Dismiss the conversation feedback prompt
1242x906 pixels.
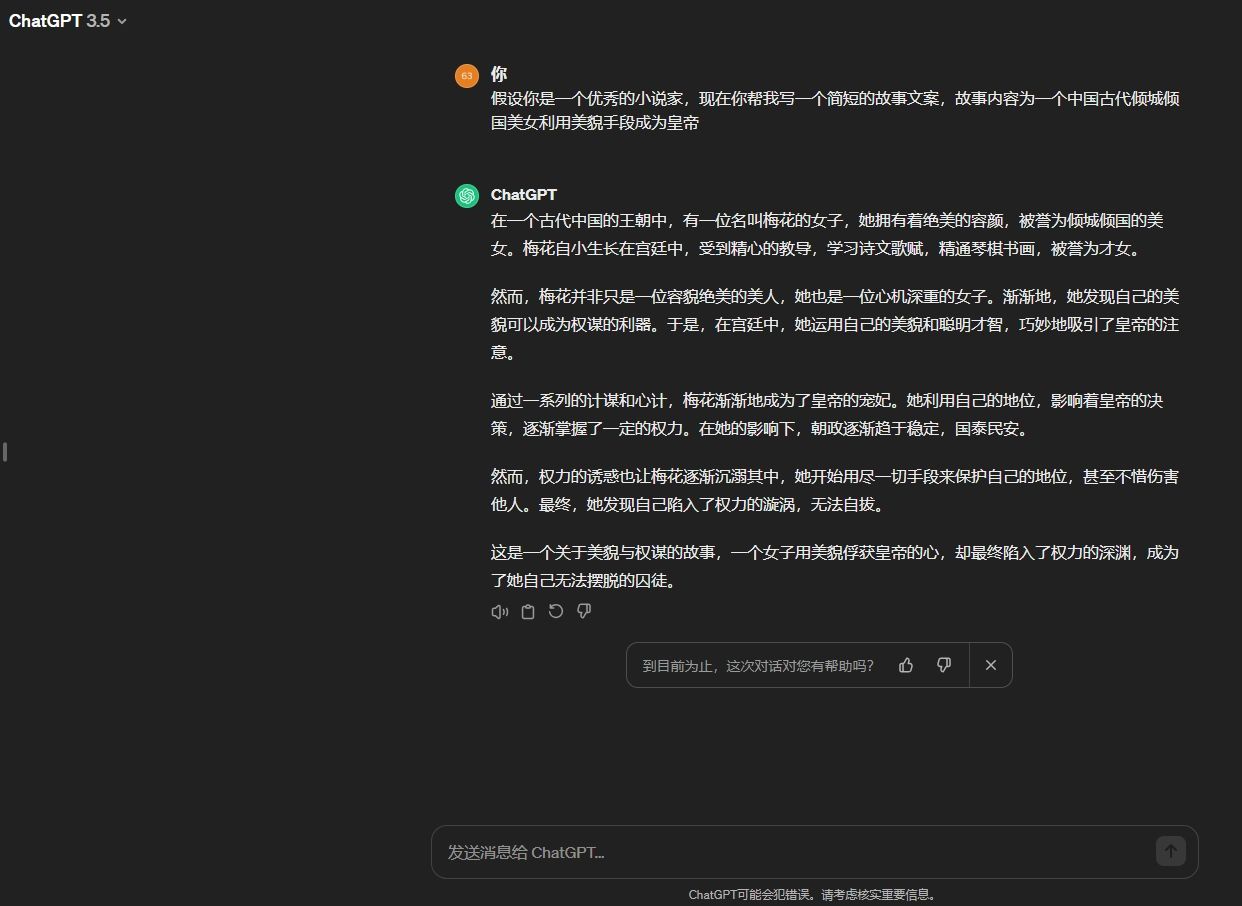coord(991,665)
